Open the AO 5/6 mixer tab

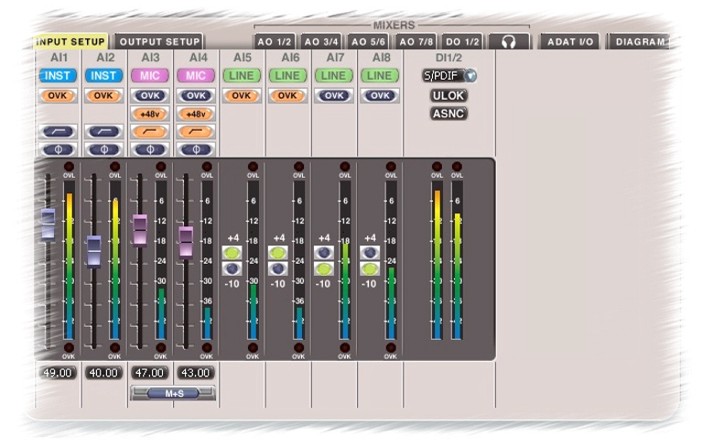[x=368, y=42]
